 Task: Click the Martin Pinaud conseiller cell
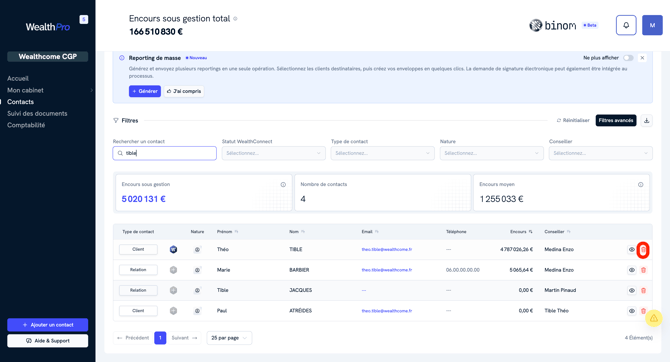[x=560, y=290]
